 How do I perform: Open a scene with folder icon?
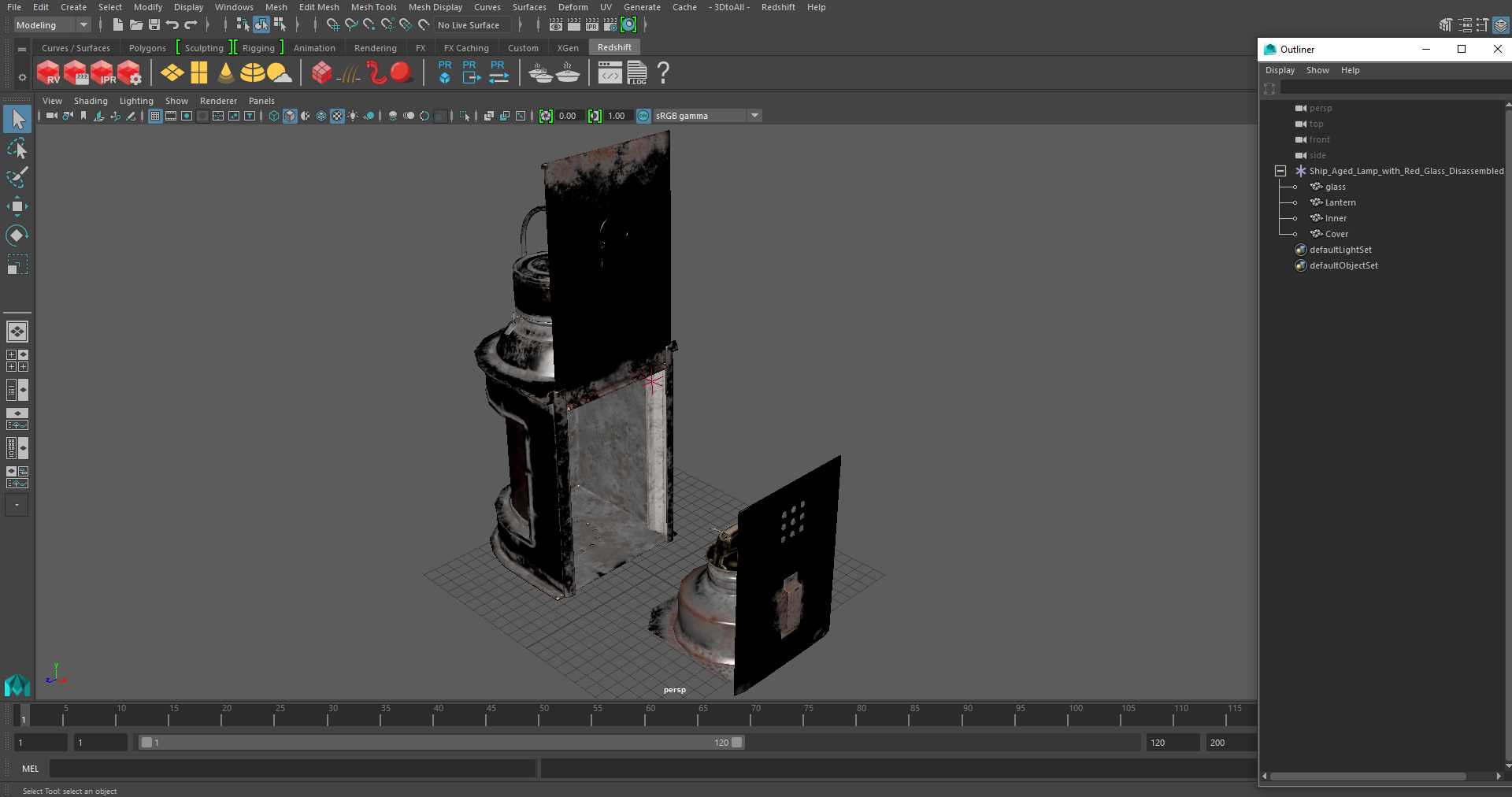[x=135, y=25]
